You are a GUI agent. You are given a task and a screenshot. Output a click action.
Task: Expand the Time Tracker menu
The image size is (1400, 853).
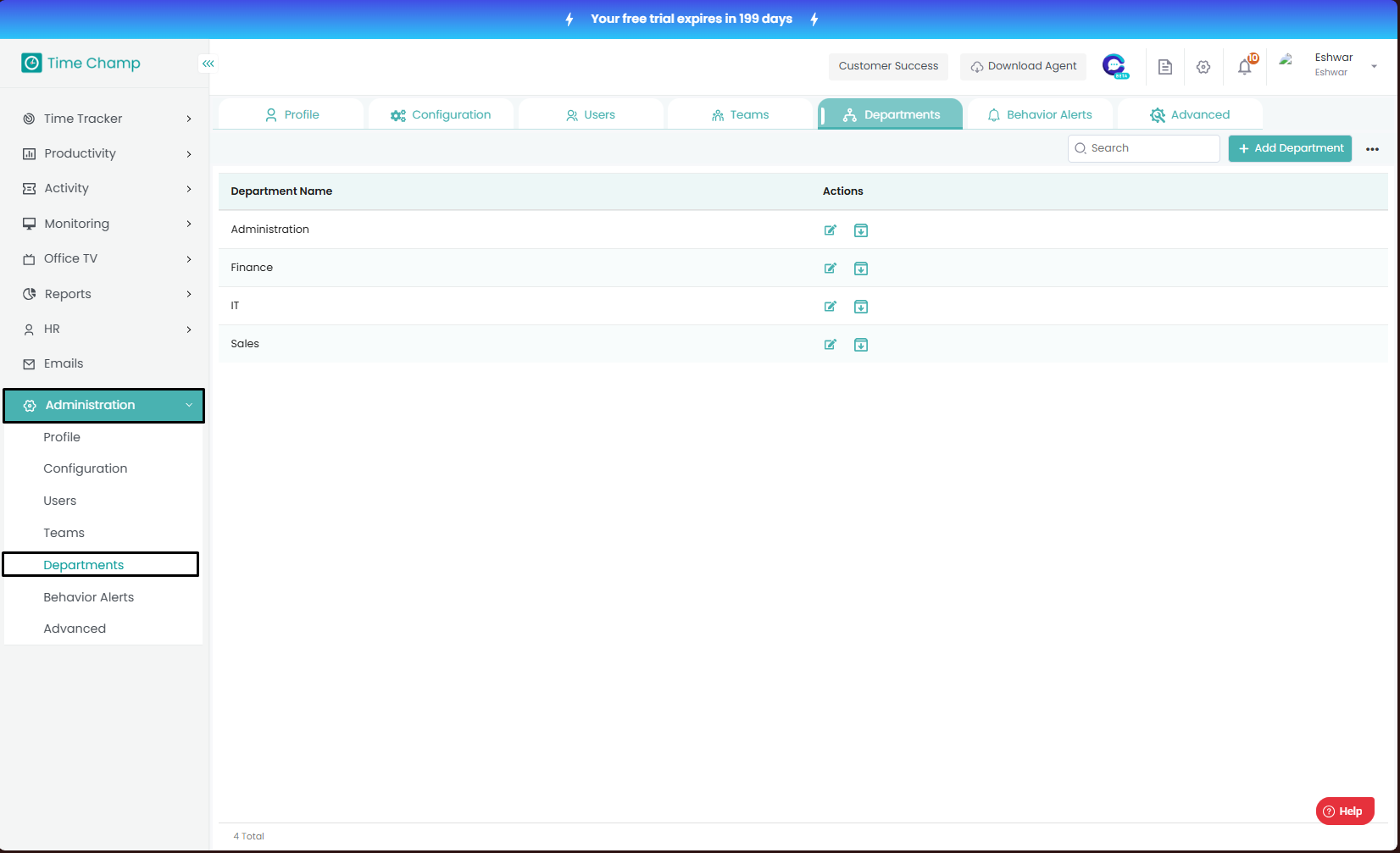(107, 119)
